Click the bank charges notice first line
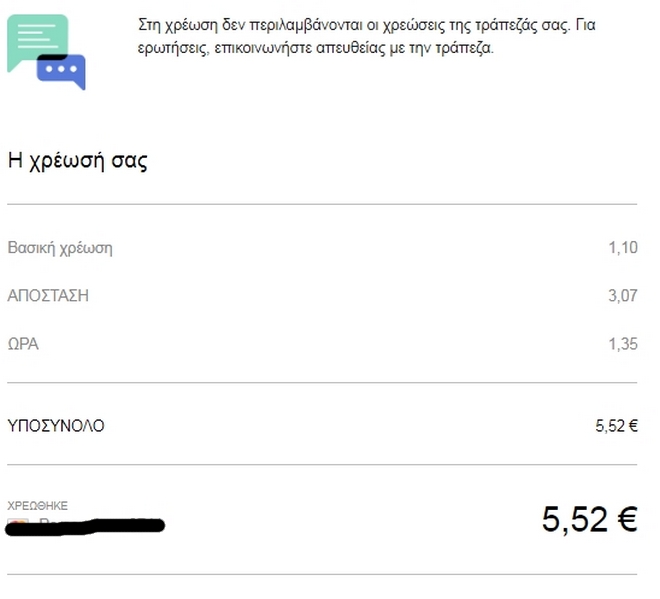 point(366,26)
